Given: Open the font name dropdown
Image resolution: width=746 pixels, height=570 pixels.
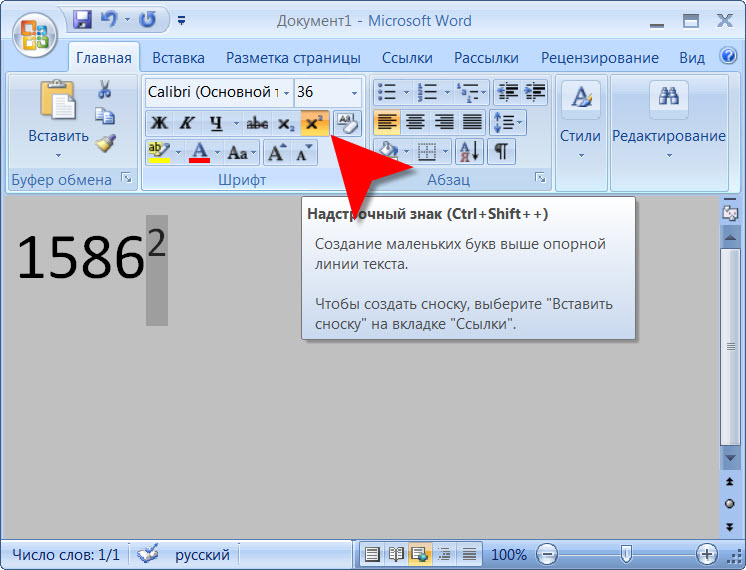Looking at the screenshot, I should tap(286, 92).
